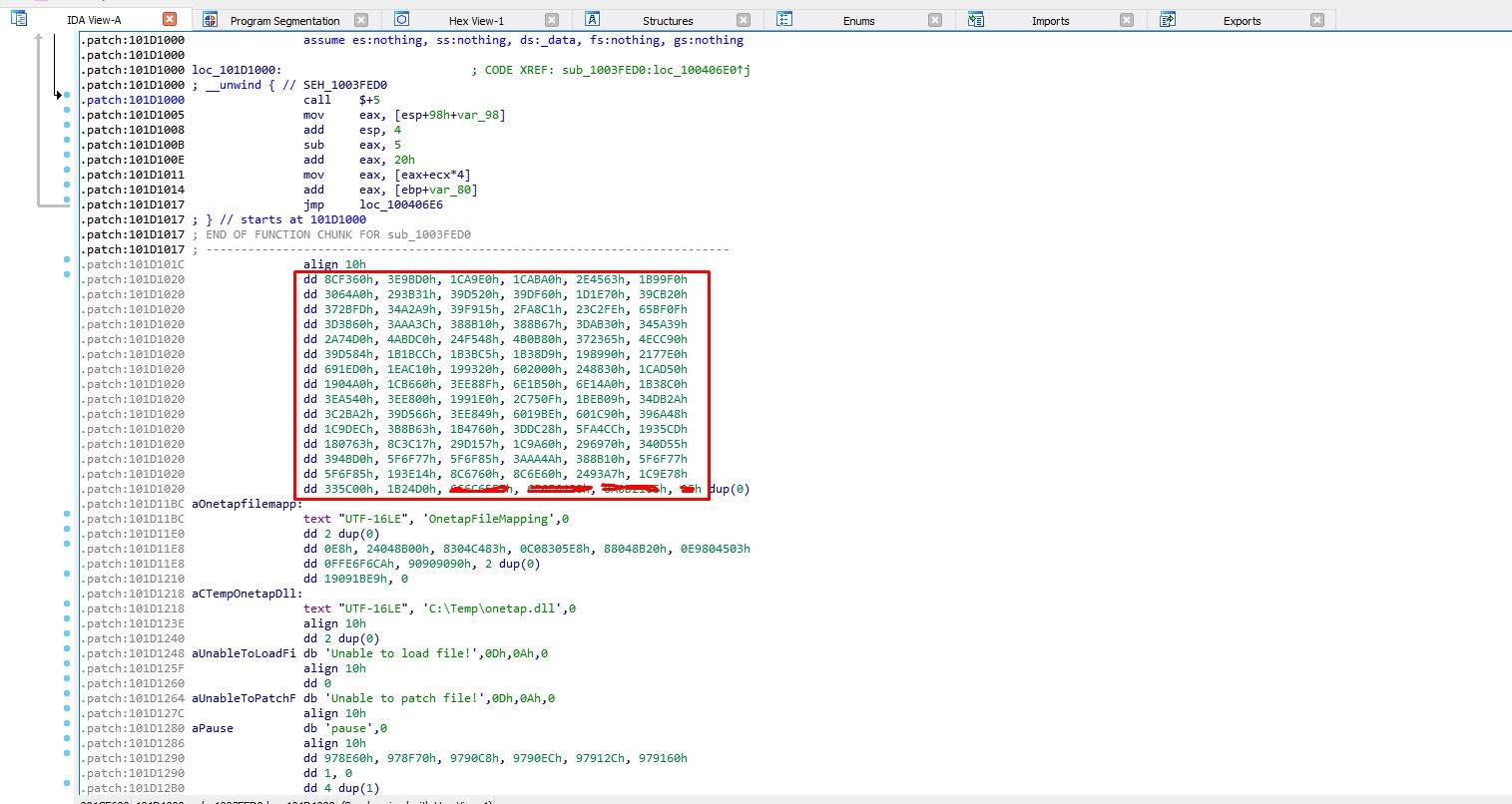The height and width of the screenshot is (804, 1512).
Task: Toggle breakpoint dot at the 'pause' string line
Action: 67,723
